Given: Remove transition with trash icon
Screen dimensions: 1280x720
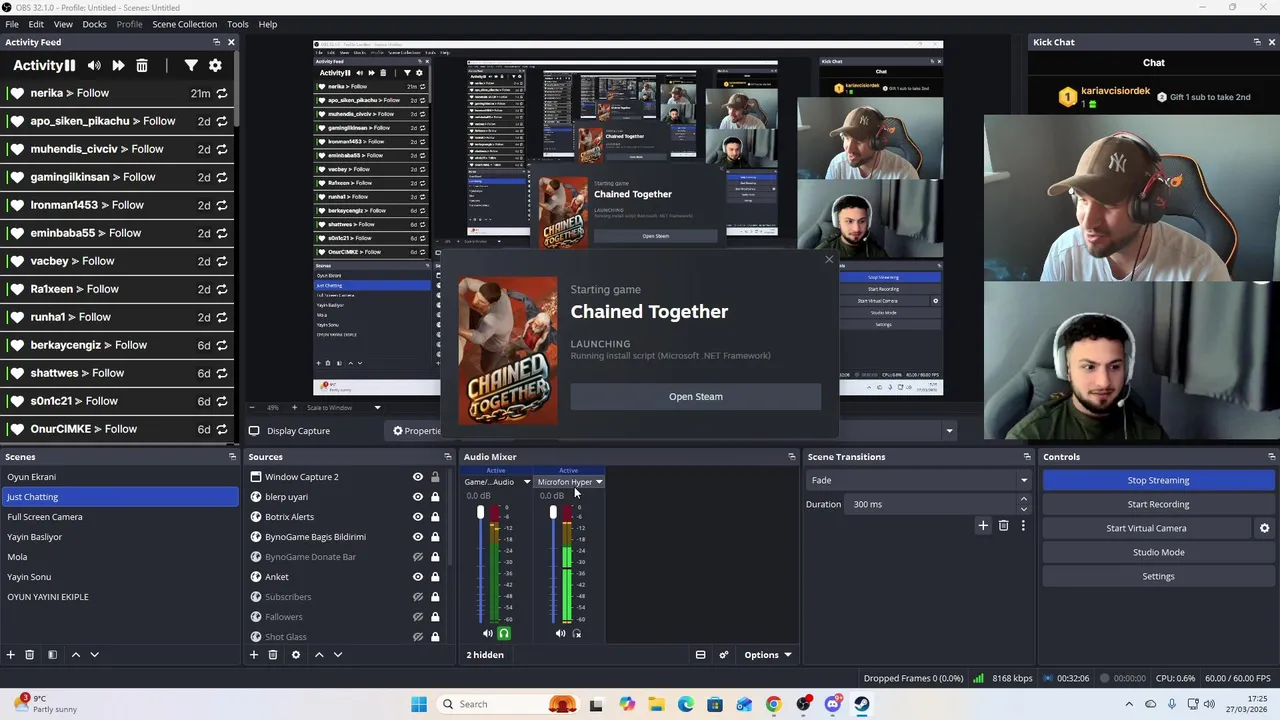Looking at the screenshot, I should click(1004, 526).
